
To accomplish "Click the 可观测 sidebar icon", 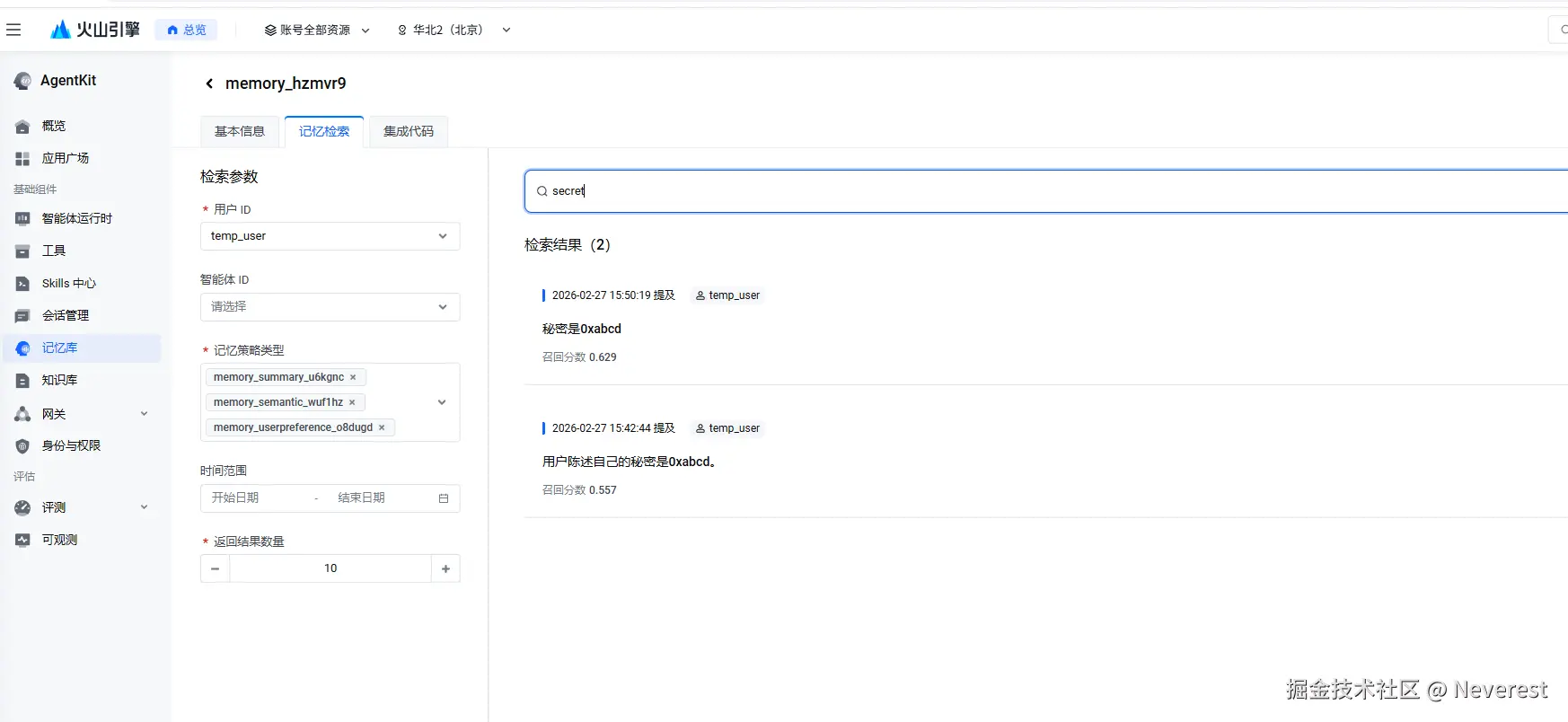I will (x=22, y=540).
